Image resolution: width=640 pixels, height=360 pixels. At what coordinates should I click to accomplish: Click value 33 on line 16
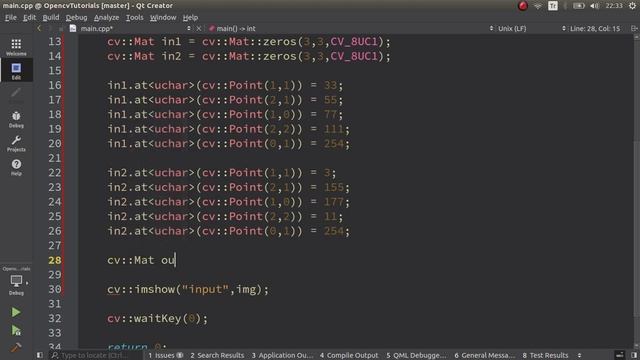click(330, 85)
